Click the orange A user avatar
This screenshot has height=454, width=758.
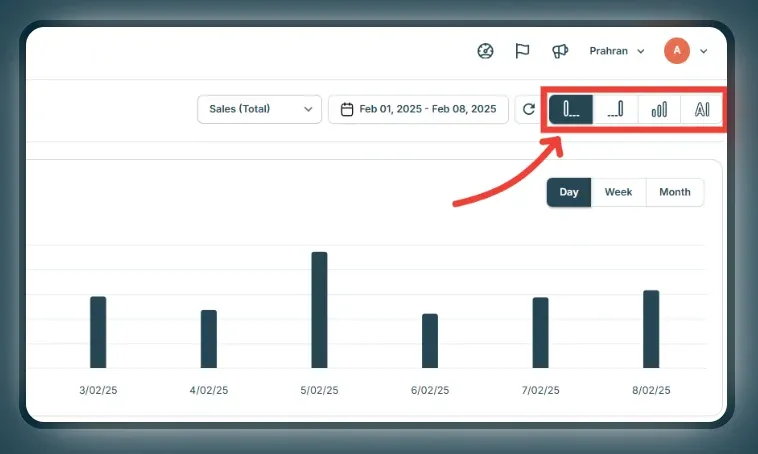[x=677, y=51]
